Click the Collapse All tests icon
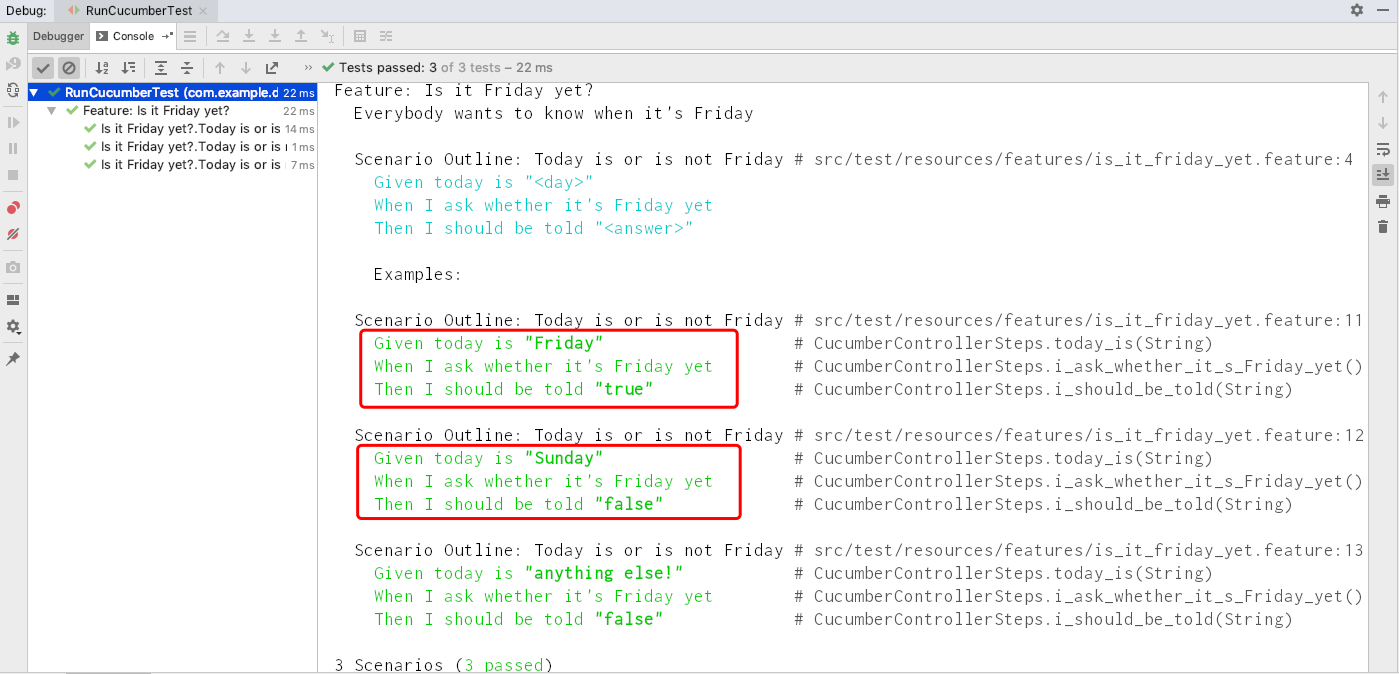Image resolution: width=1399 pixels, height=674 pixels. [x=187, y=68]
